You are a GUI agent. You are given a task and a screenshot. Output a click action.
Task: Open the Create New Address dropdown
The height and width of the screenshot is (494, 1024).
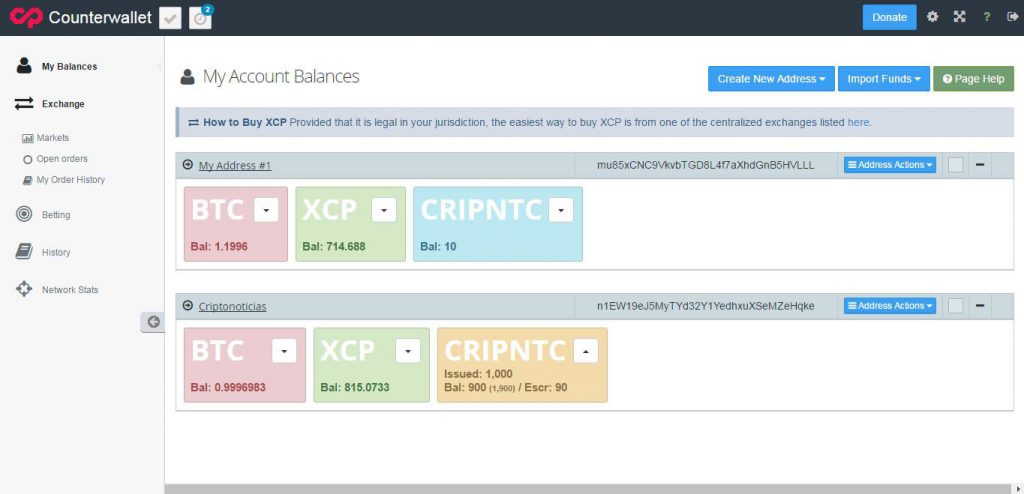click(771, 78)
